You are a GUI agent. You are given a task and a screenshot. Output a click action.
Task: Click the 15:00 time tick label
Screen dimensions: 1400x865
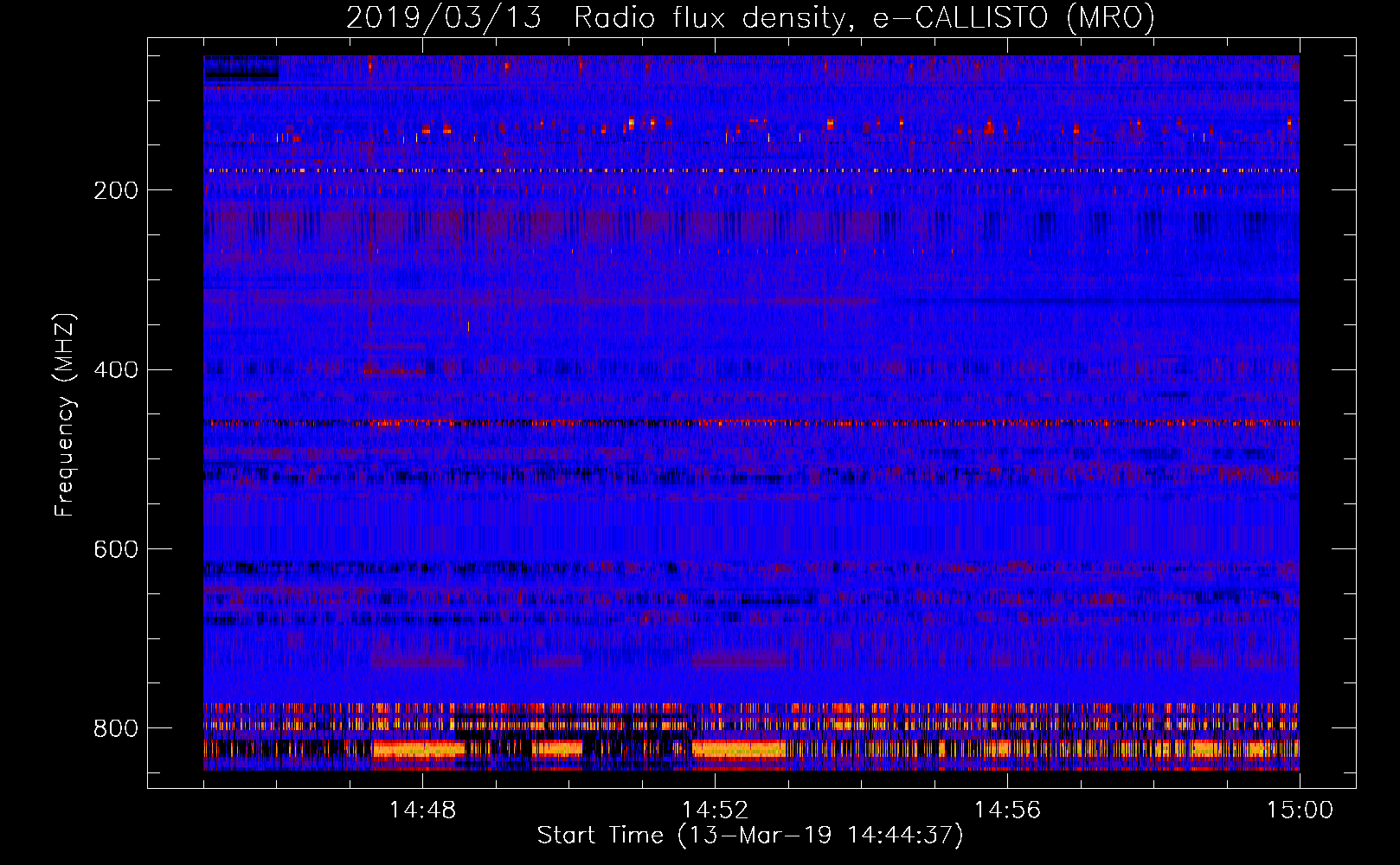point(1300,811)
